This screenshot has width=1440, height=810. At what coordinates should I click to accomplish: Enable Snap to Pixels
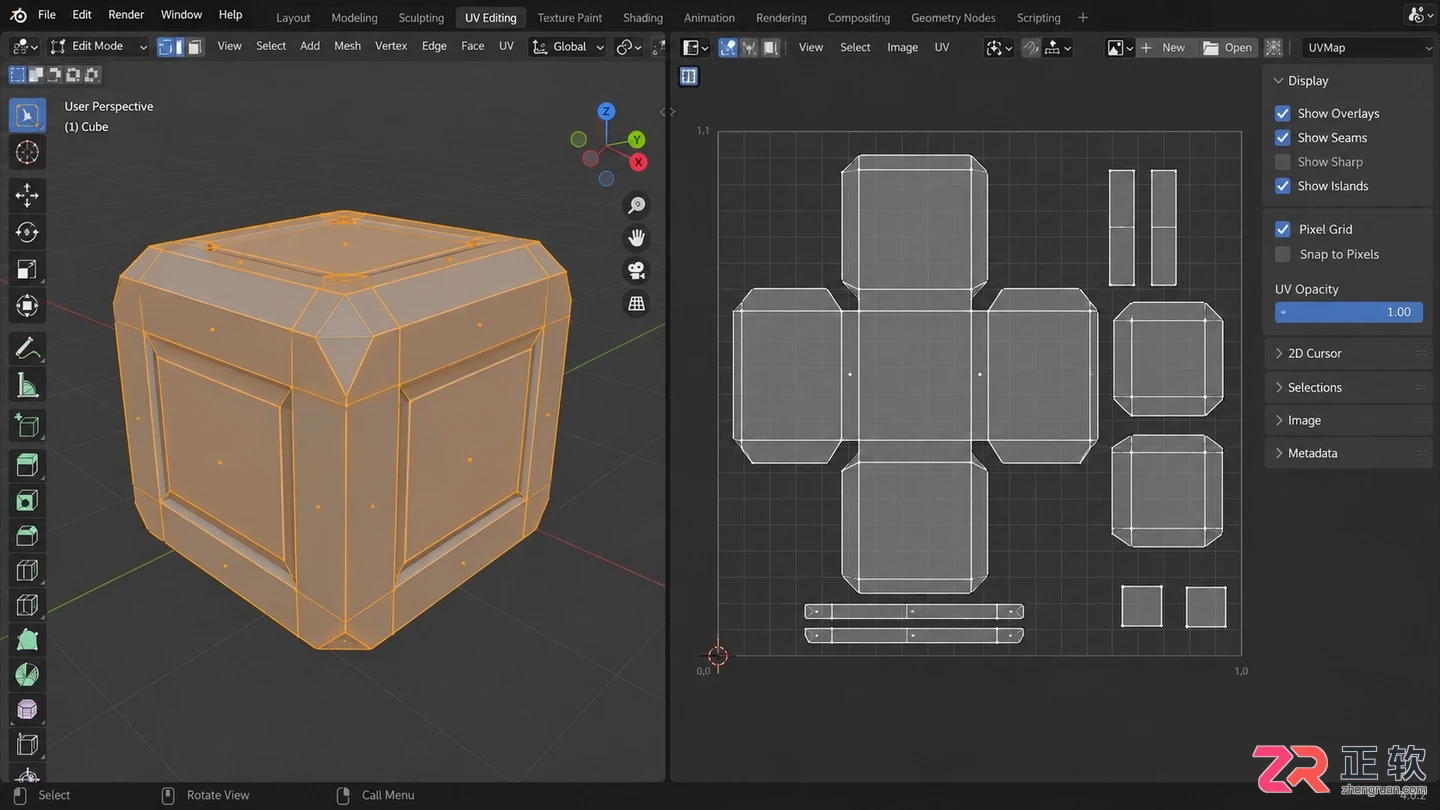[x=1283, y=254]
